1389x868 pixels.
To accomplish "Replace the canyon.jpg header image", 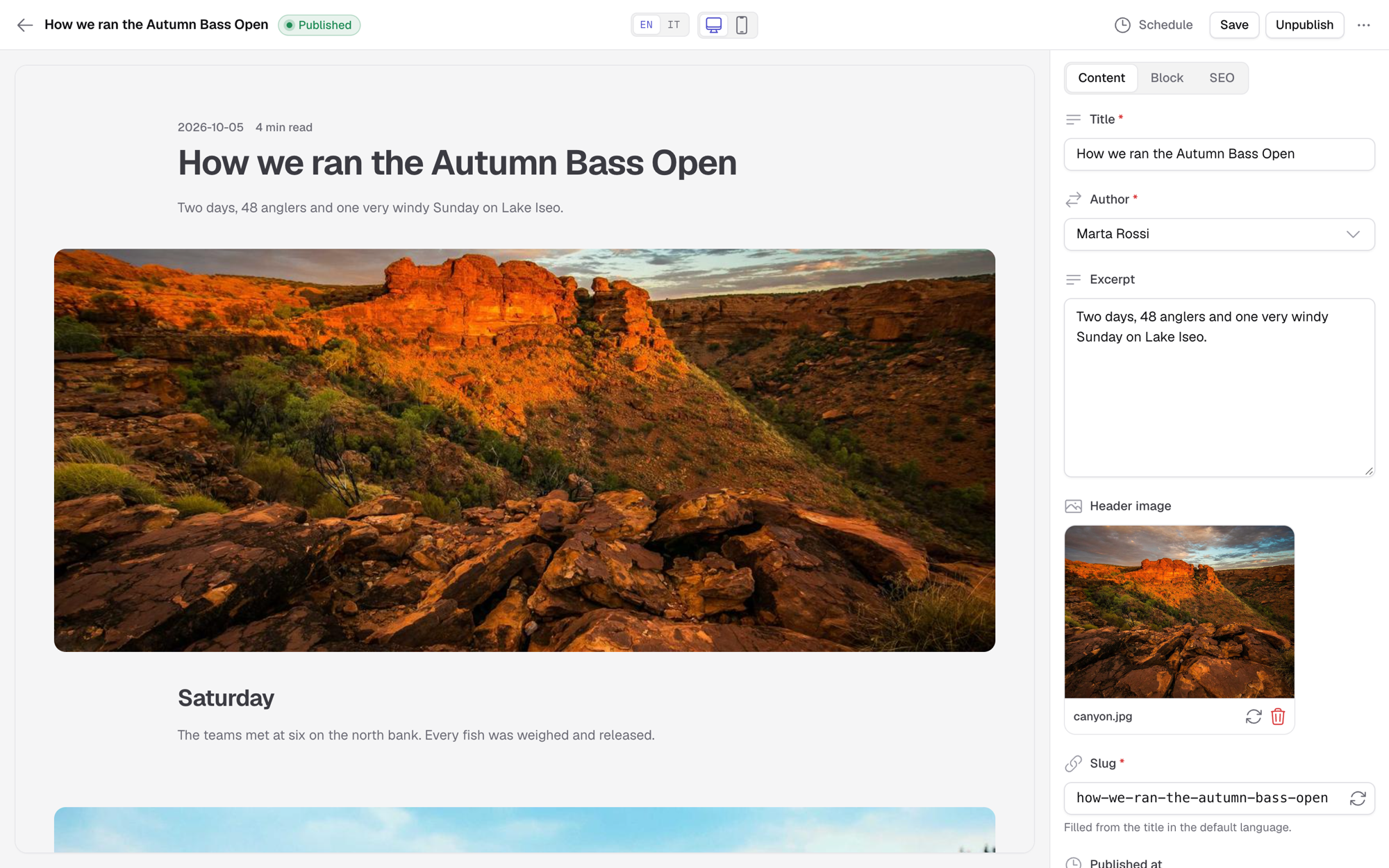I will (x=1253, y=717).
